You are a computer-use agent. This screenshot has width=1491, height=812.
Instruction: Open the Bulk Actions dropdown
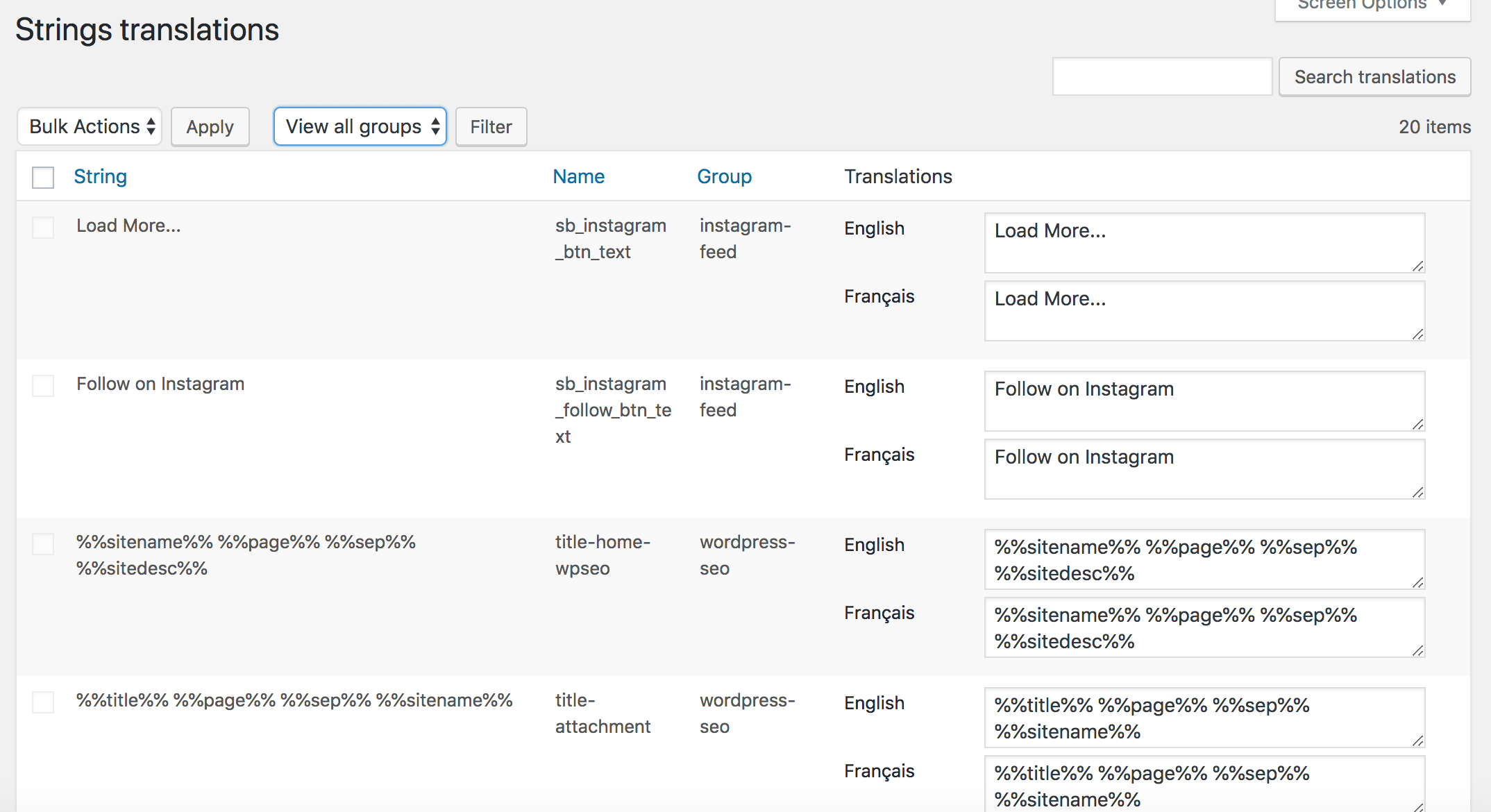pyautogui.click(x=90, y=126)
